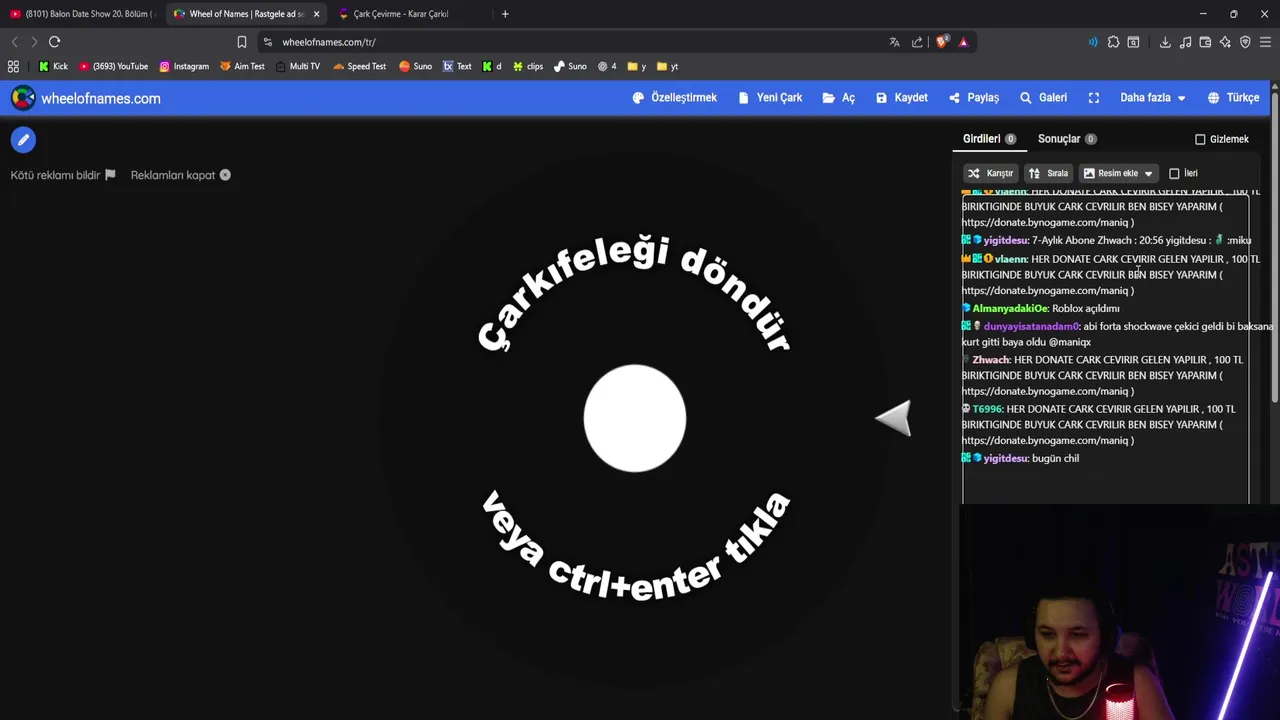Click the blue sound wave toolbar icon
The image size is (1280, 720).
coord(1092,42)
